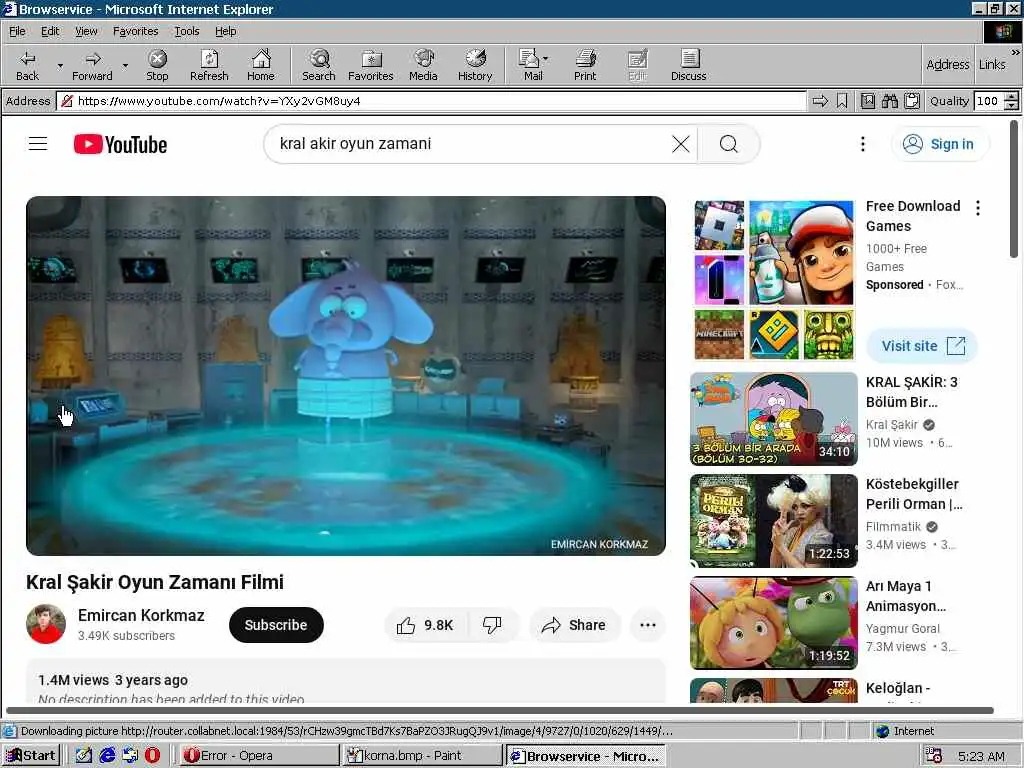Viewport: 1024px width, 768px height.
Task: Click the Forward toolbar button
Action: pyautogui.click(x=92, y=65)
